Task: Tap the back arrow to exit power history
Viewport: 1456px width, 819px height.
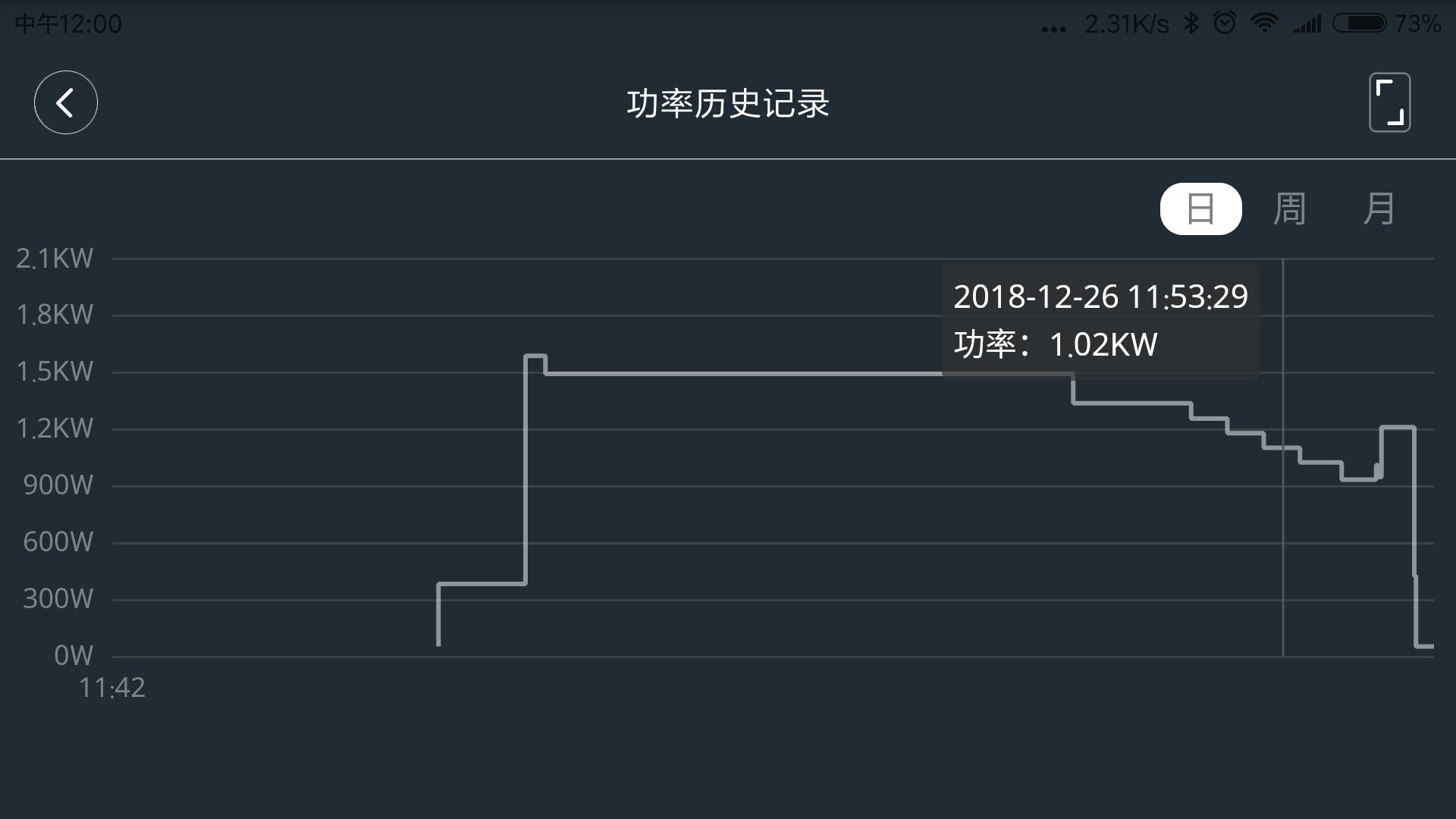Action: click(65, 102)
